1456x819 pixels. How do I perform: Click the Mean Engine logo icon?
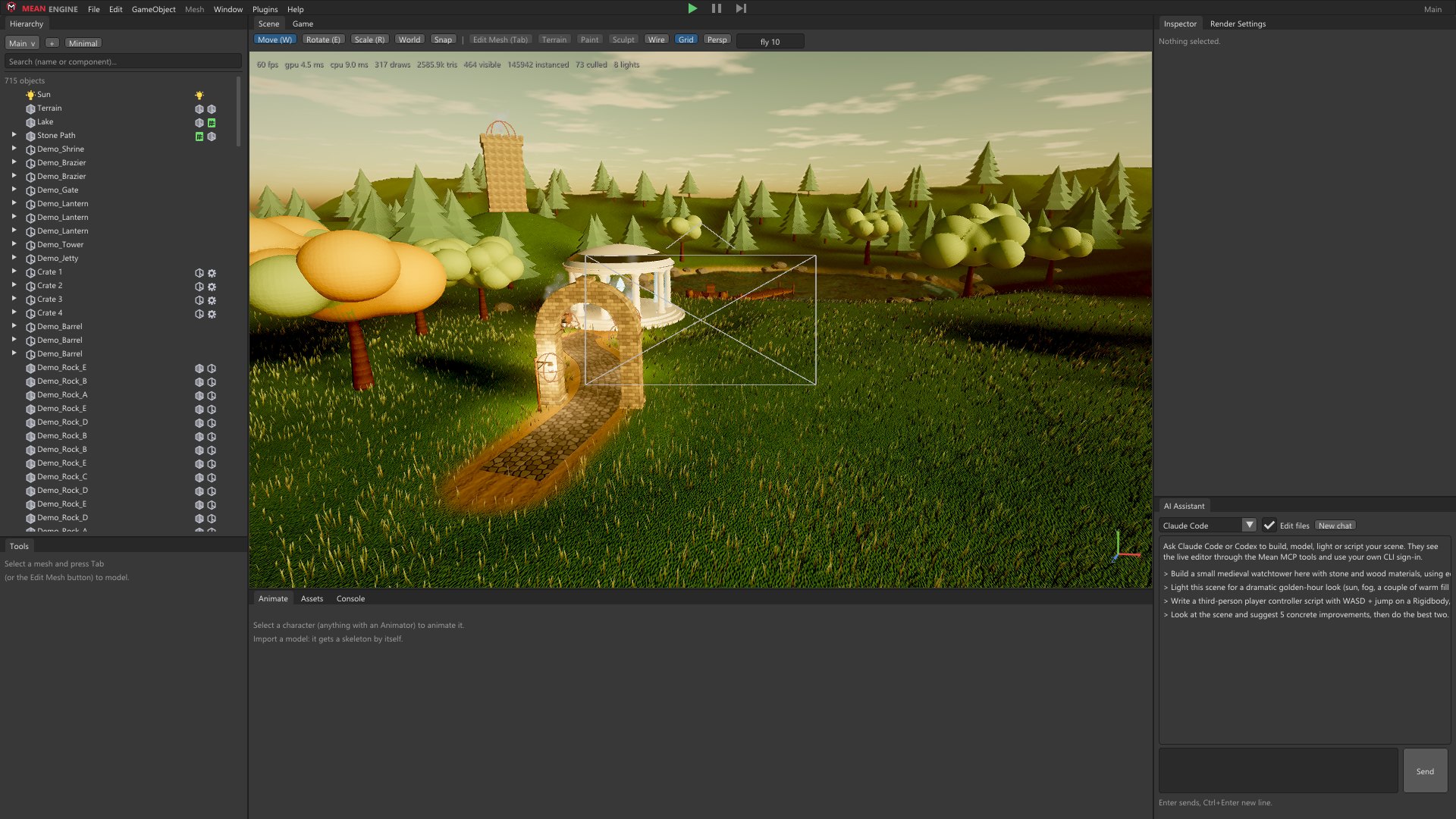click(11, 8)
